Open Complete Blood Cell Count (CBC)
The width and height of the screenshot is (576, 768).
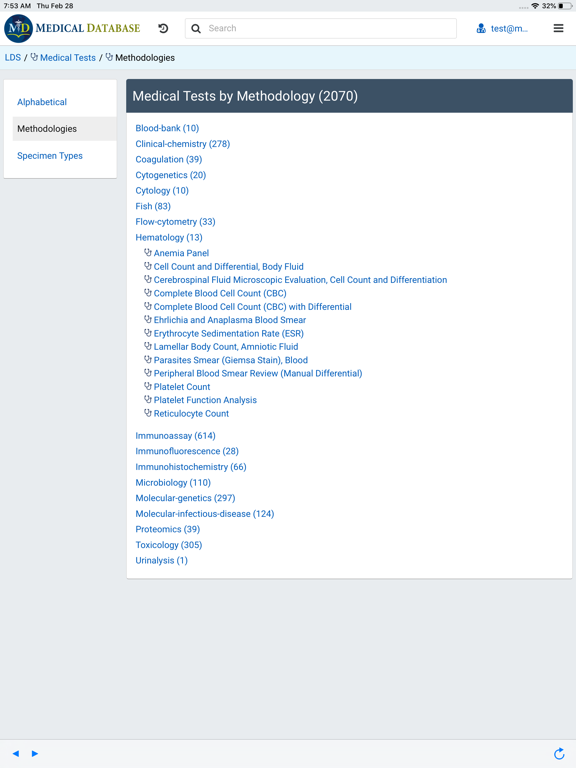(x=220, y=293)
